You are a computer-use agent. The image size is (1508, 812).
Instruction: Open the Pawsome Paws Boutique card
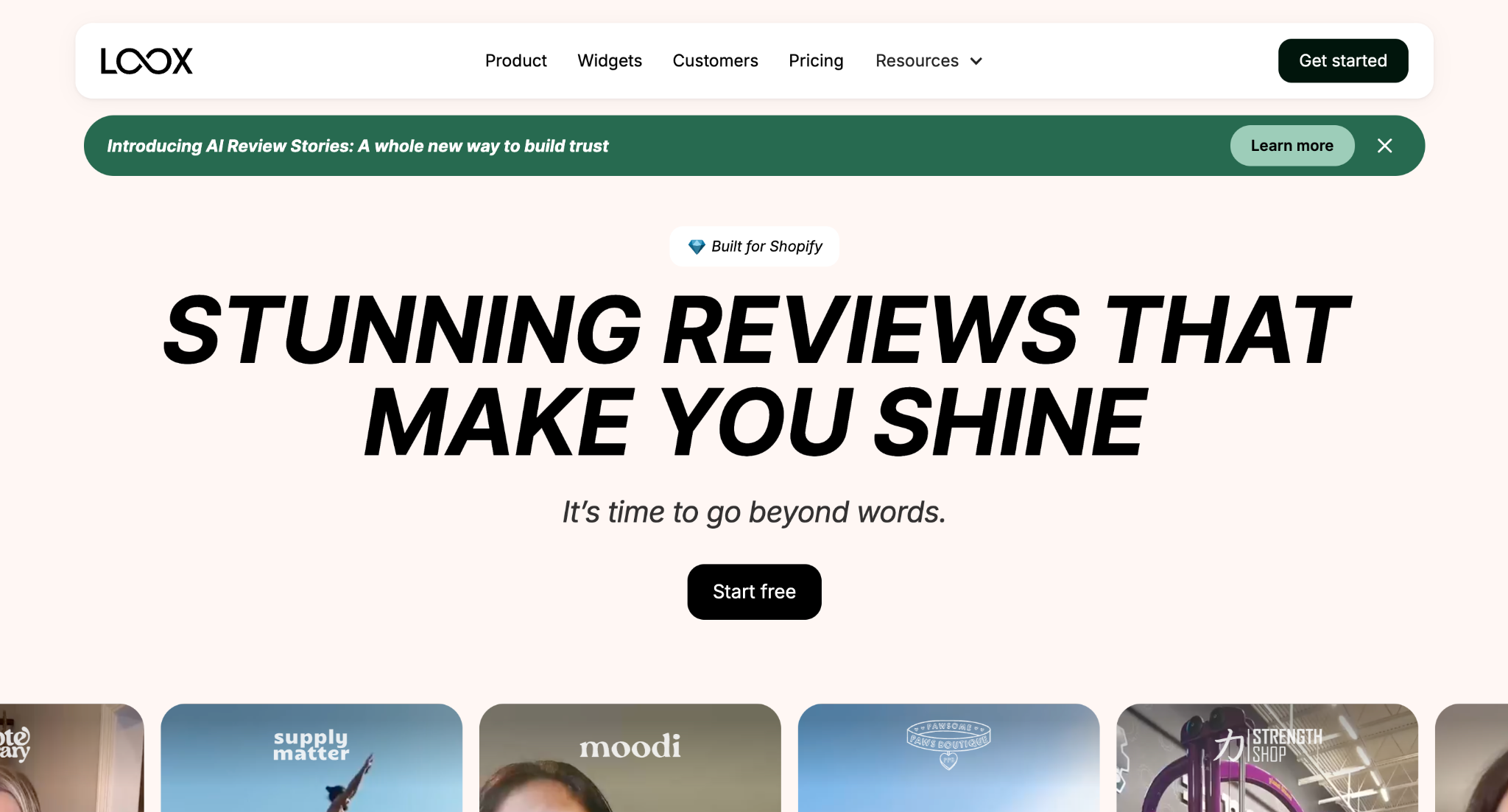tap(948, 758)
